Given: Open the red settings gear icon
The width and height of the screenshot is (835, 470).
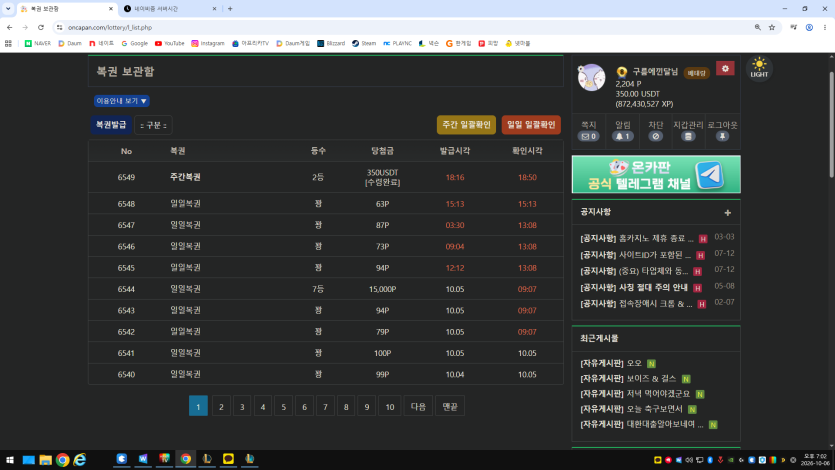Looking at the screenshot, I should tap(725, 69).
